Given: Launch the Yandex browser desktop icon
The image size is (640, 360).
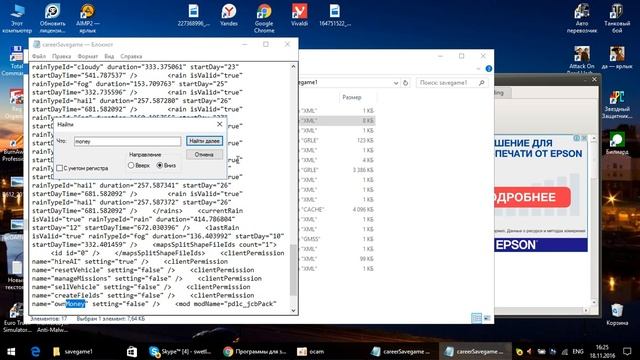Looking at the screenshot, I should pos(229,16).
